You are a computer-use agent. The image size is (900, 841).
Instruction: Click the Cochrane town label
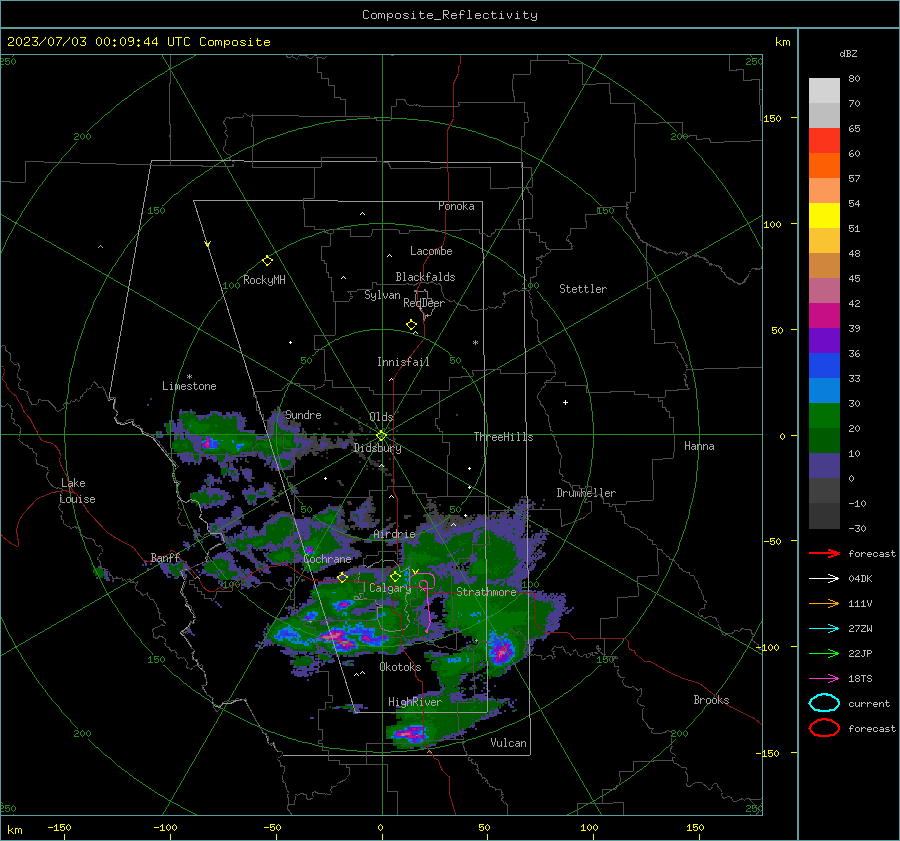(327, 559)
